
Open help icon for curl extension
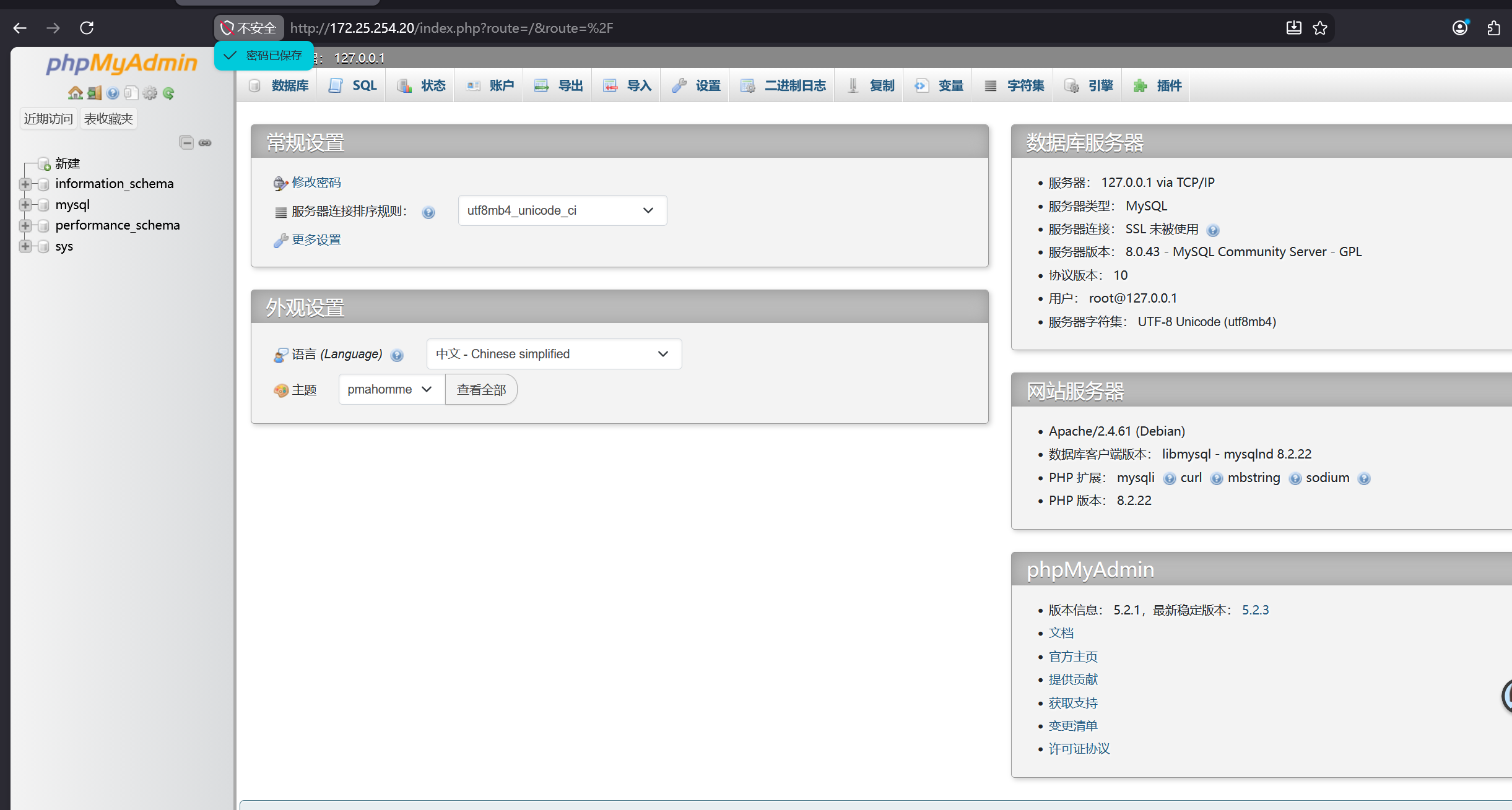(1217, 478)
